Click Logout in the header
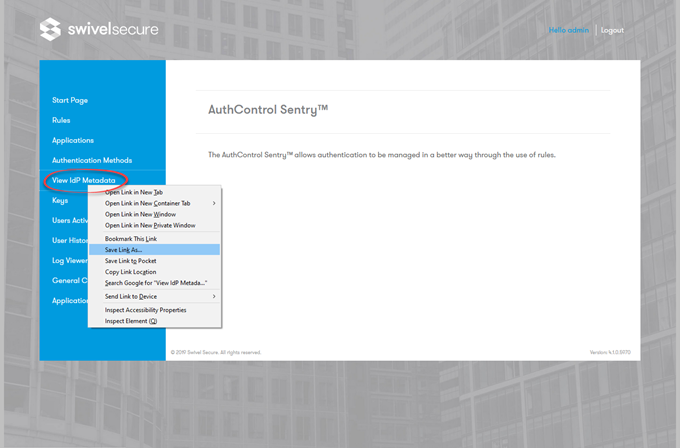This screenshot has width=680, height=448. 612,30
